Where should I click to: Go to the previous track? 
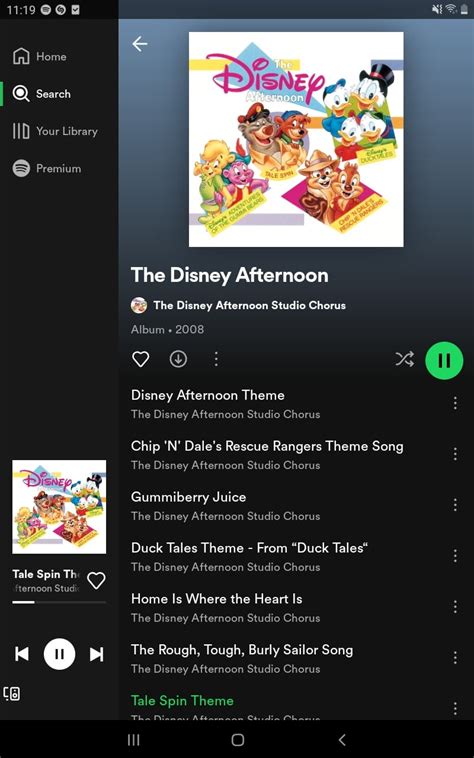(x=22, y=654)
